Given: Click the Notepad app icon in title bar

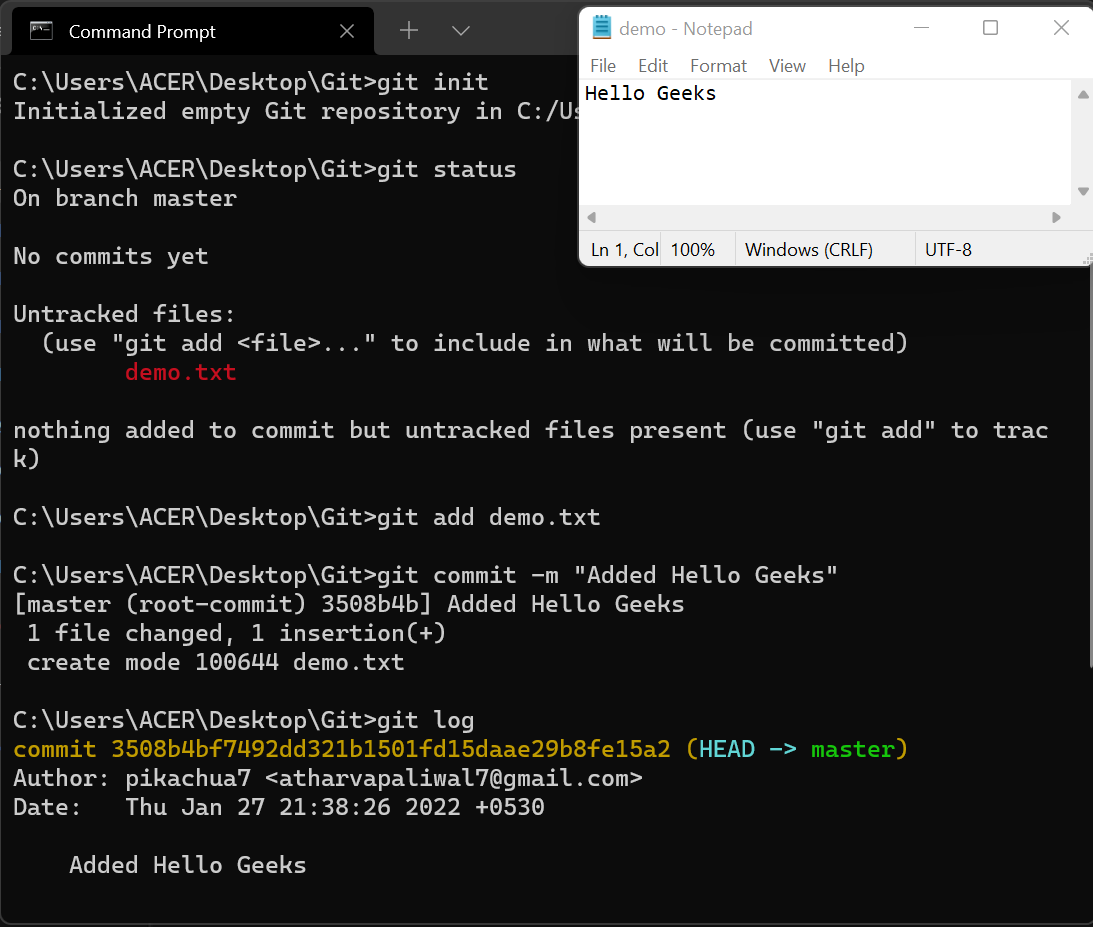Looking at the screenshot, I should tap(601, 27).
